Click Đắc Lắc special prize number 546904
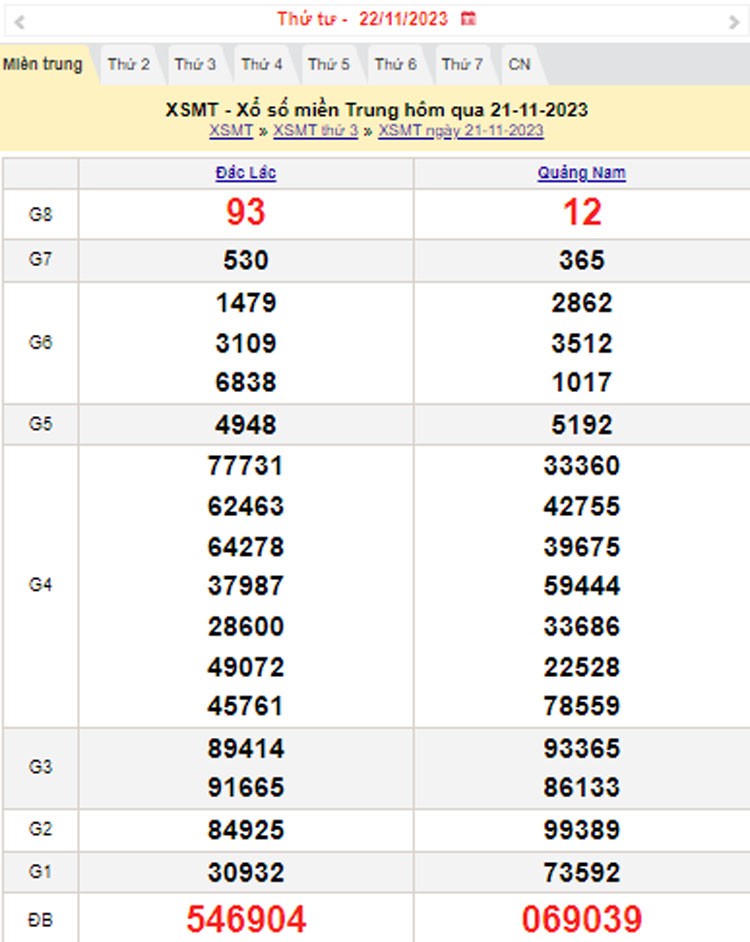Screen dimensions: 750x942 (246, 918)
